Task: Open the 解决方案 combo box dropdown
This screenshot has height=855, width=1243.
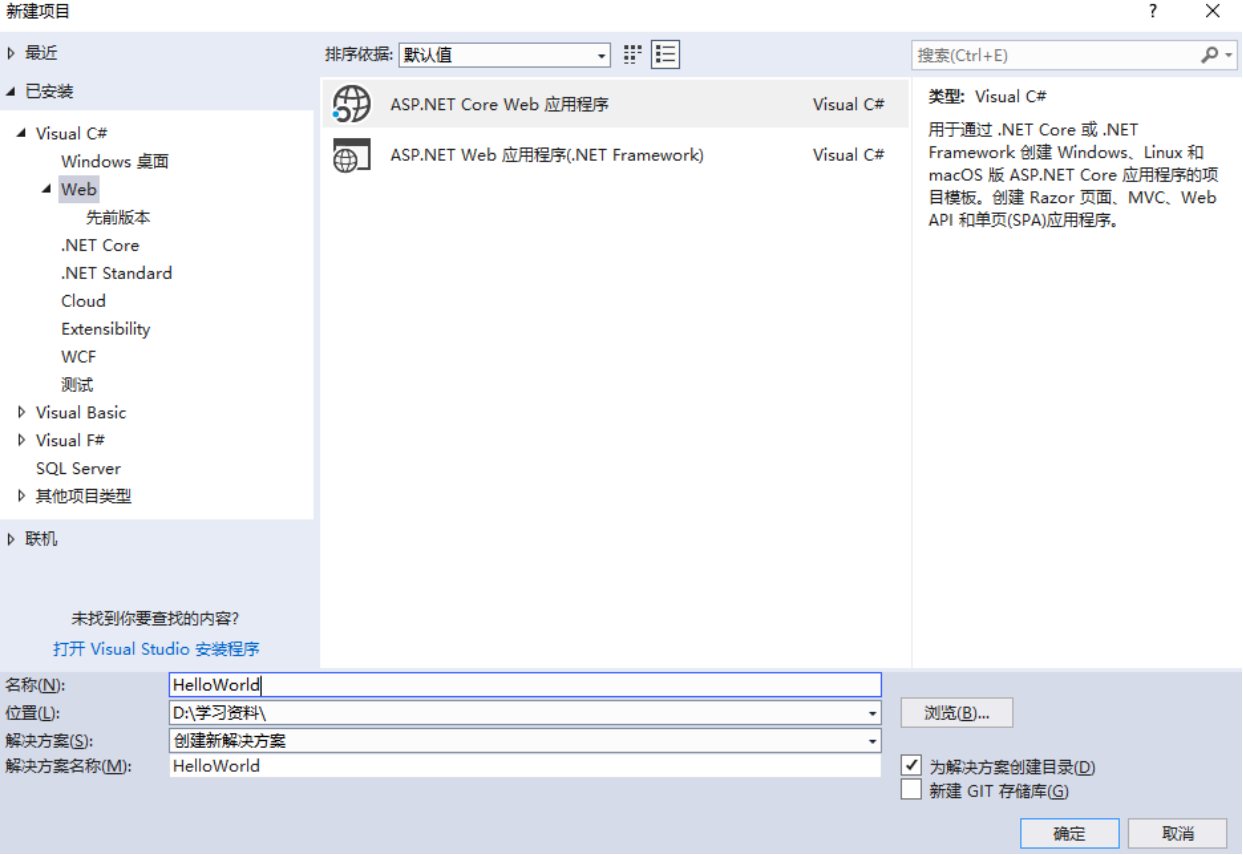Action: pos(872,740)
